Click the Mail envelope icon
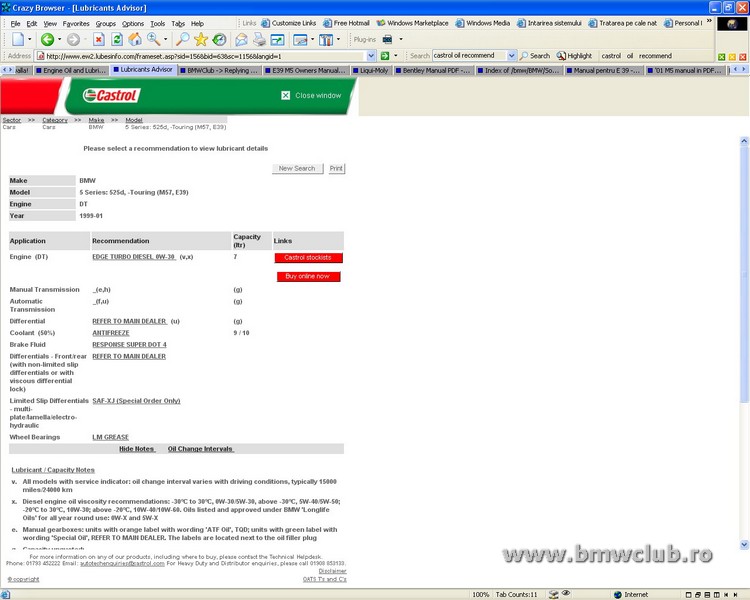Screen dimensions: 750x600 pyautogui.click(x=242, y=39)
